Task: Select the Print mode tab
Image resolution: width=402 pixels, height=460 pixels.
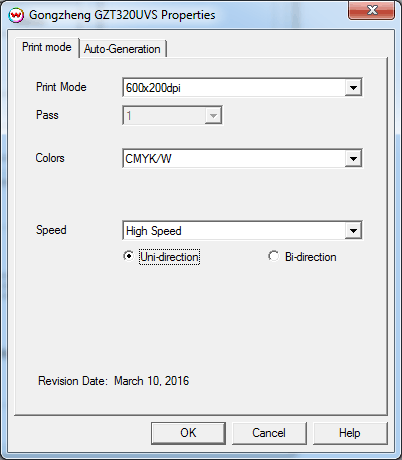Action: 47,47
